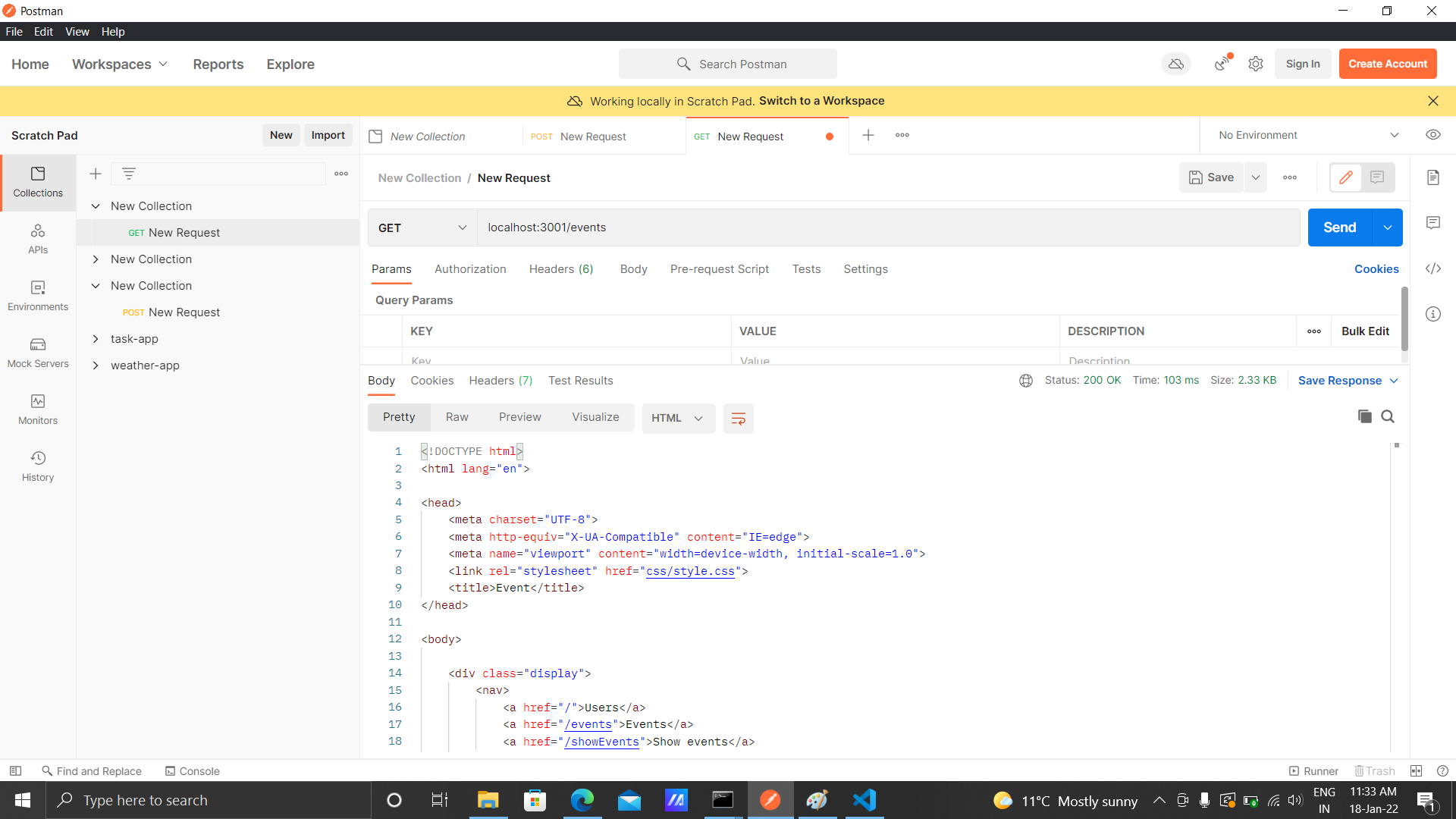1456x819 pixels.
Task: Open the Environments sidebar panel
Action: (38, 297)
